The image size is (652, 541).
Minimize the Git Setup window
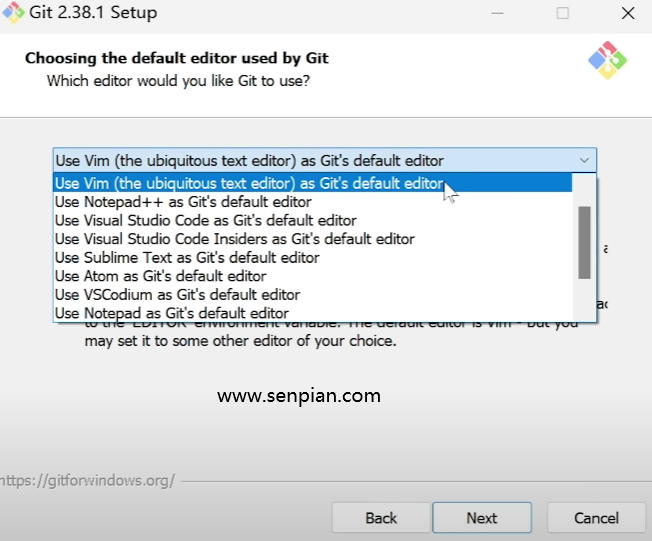(496, 14)
